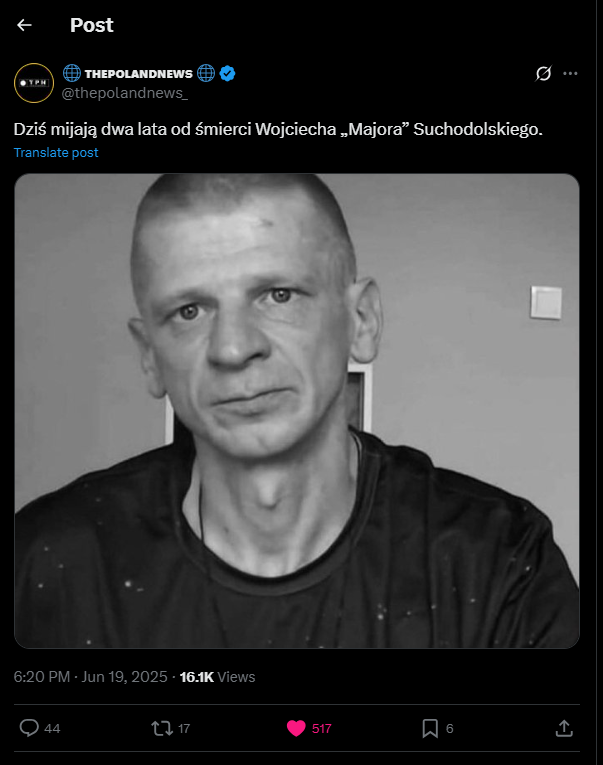Click the reply speech bubble icon

(29, 728)
